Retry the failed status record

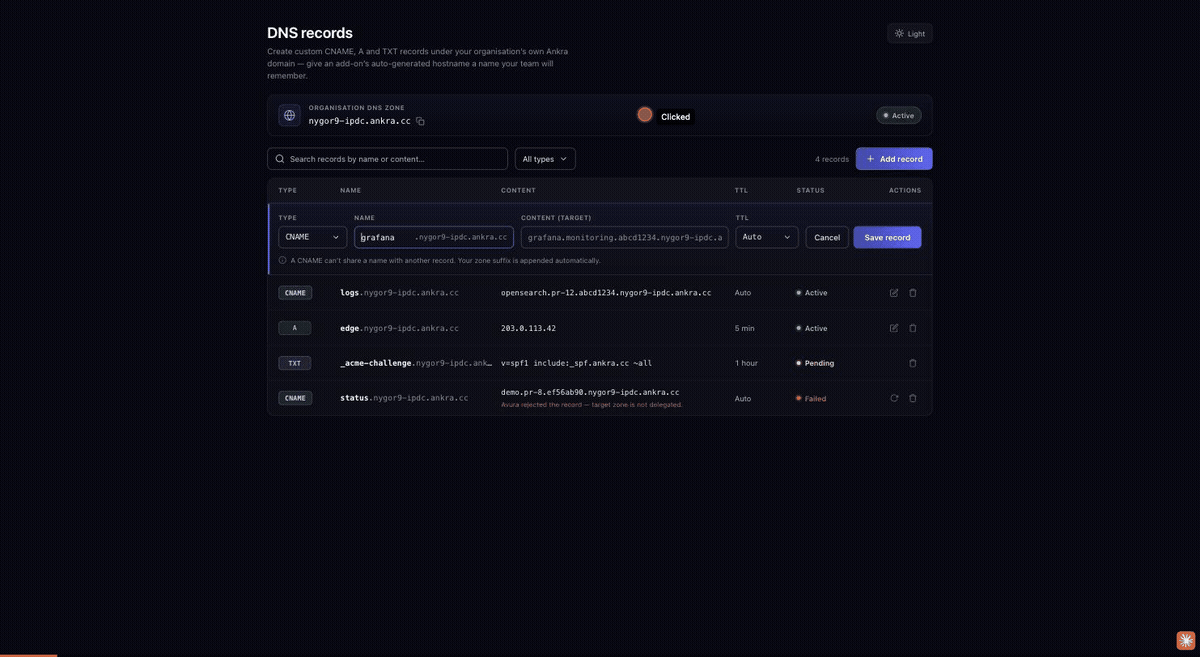tap(894, 398)
